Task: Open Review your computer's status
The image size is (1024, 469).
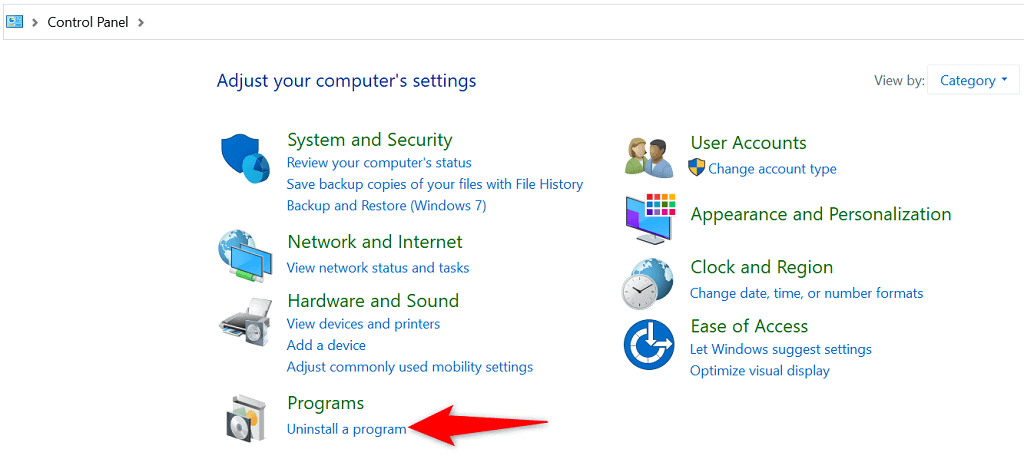Action: (x=379, y=162)
